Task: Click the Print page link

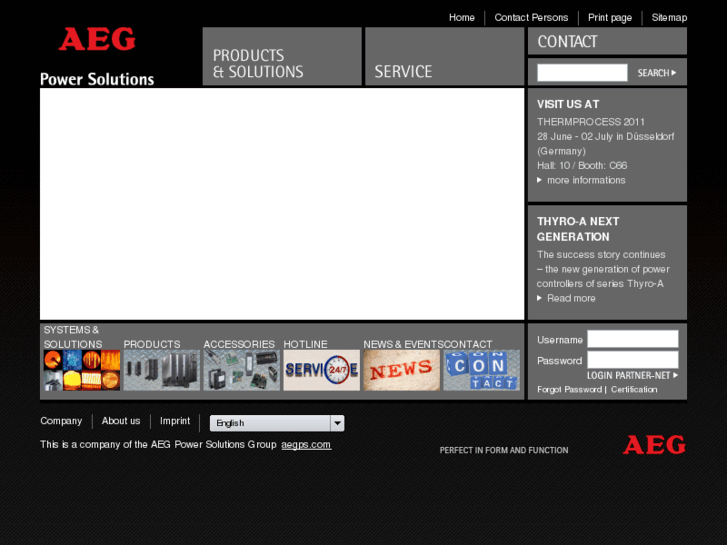Action: click(x=610, y=18)
